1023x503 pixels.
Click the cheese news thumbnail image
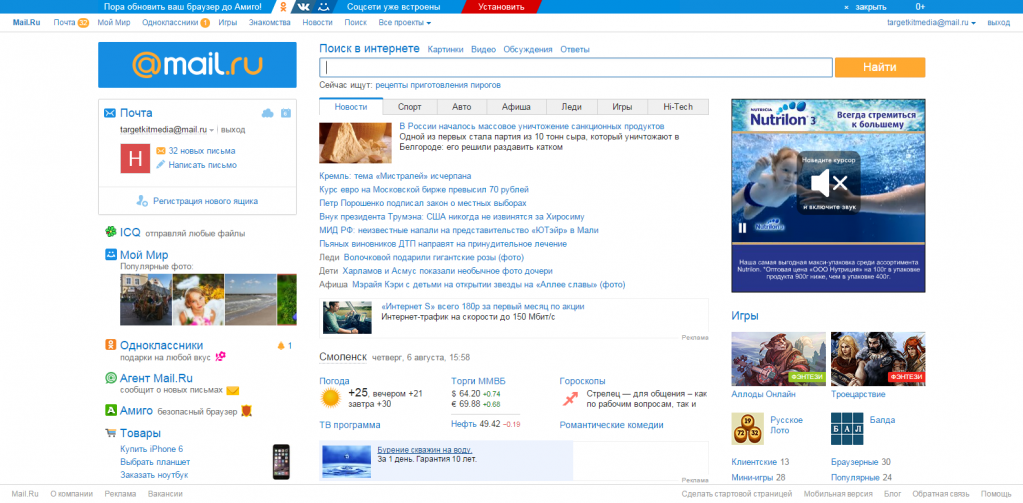pos(355,142)
